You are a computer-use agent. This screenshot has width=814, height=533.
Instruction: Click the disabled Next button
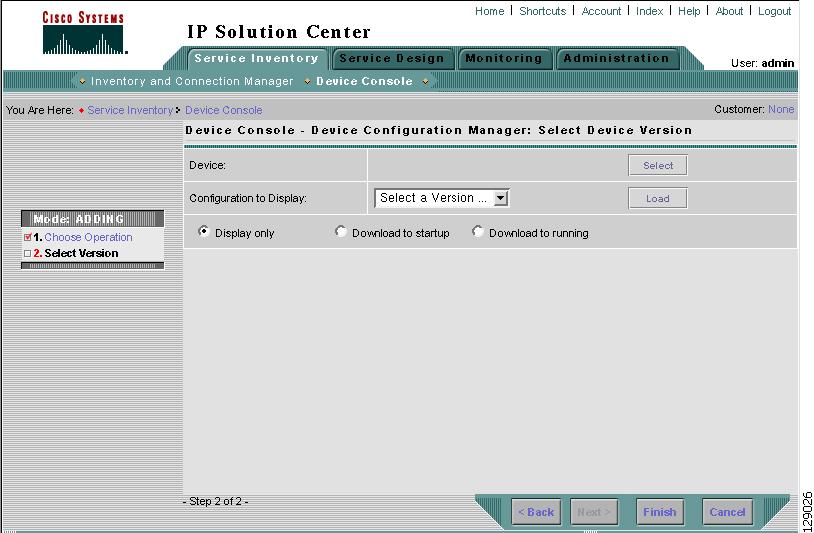[594, 512]
